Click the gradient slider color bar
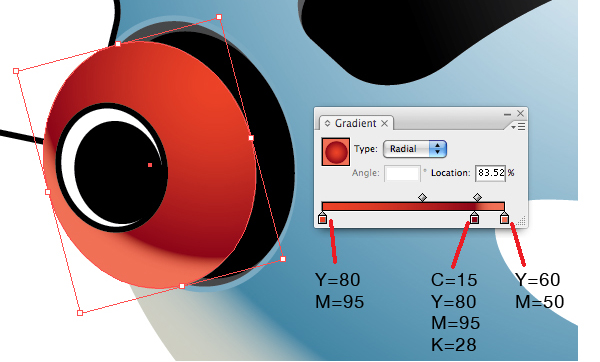Image resolution: width=600 pixels, height=362 pixels. [x=413, y=207]
